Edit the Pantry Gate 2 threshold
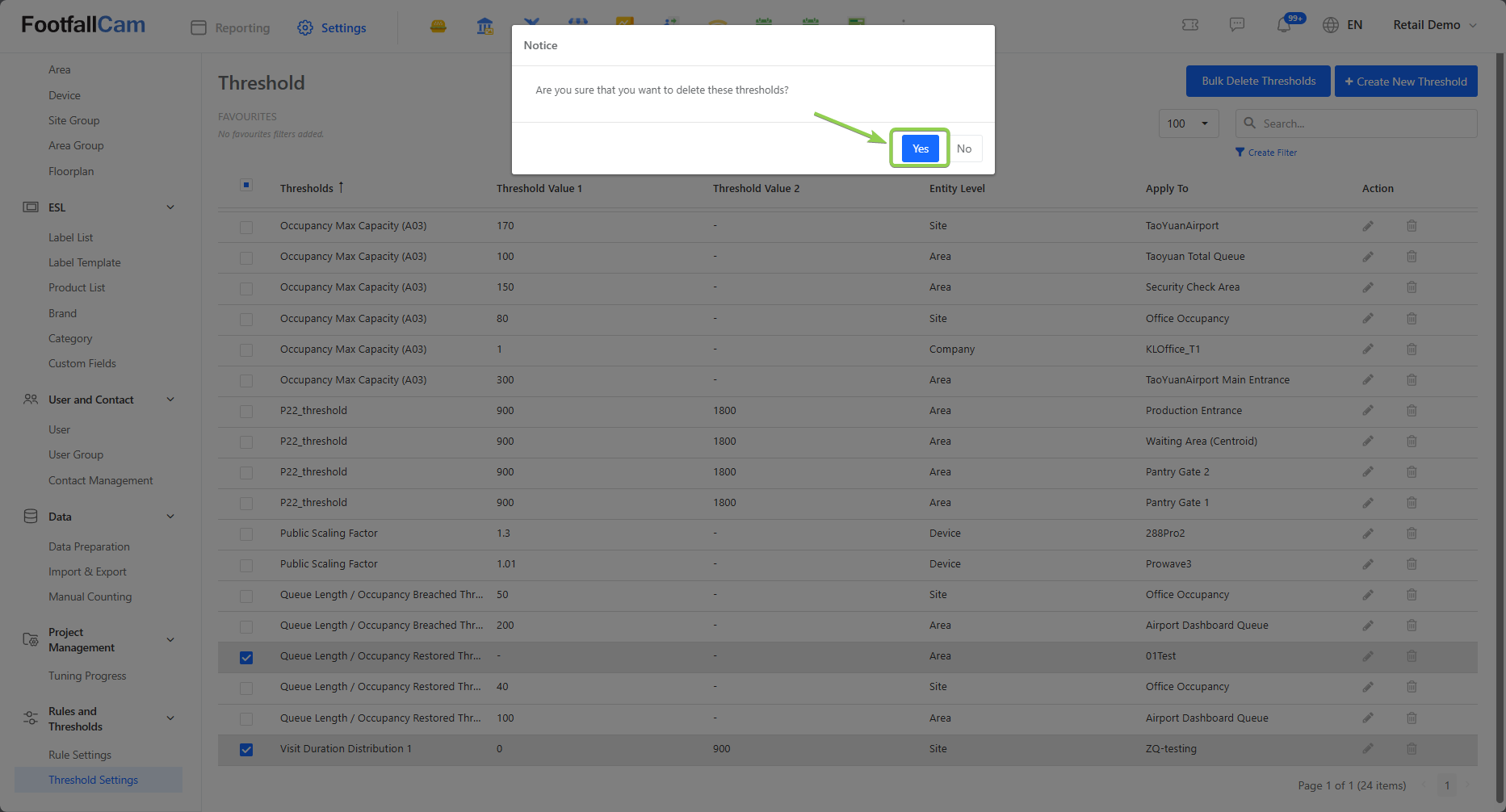Screen dimensions: 1506x812 pos(1367,472)
